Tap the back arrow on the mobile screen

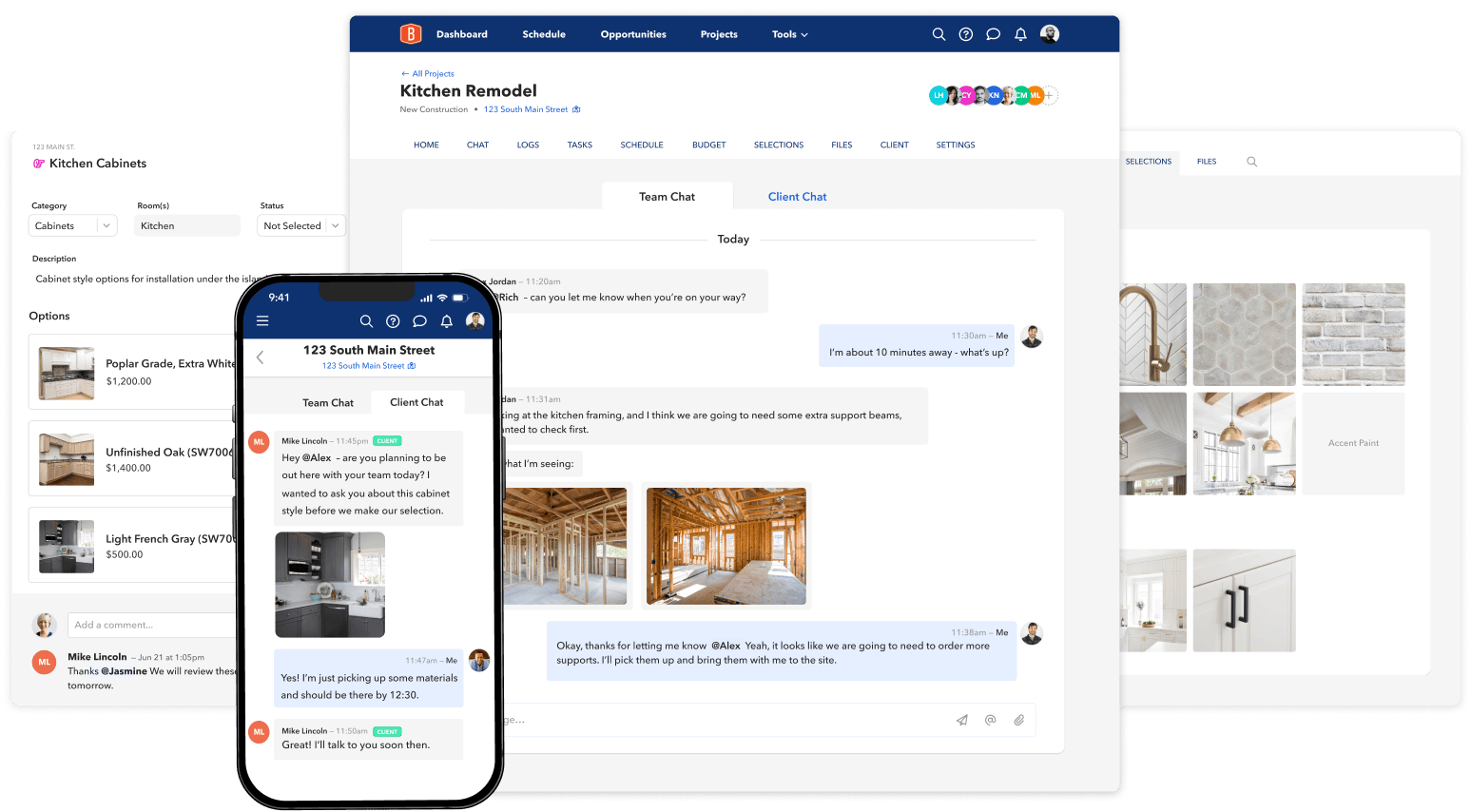click(259, 358)
